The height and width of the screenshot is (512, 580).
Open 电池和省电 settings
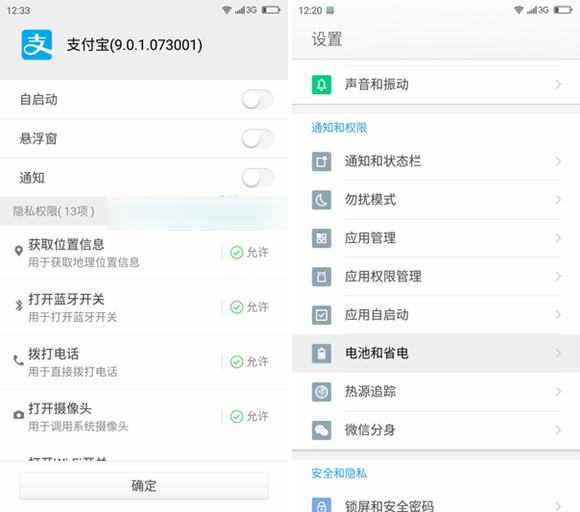[436, 353]
